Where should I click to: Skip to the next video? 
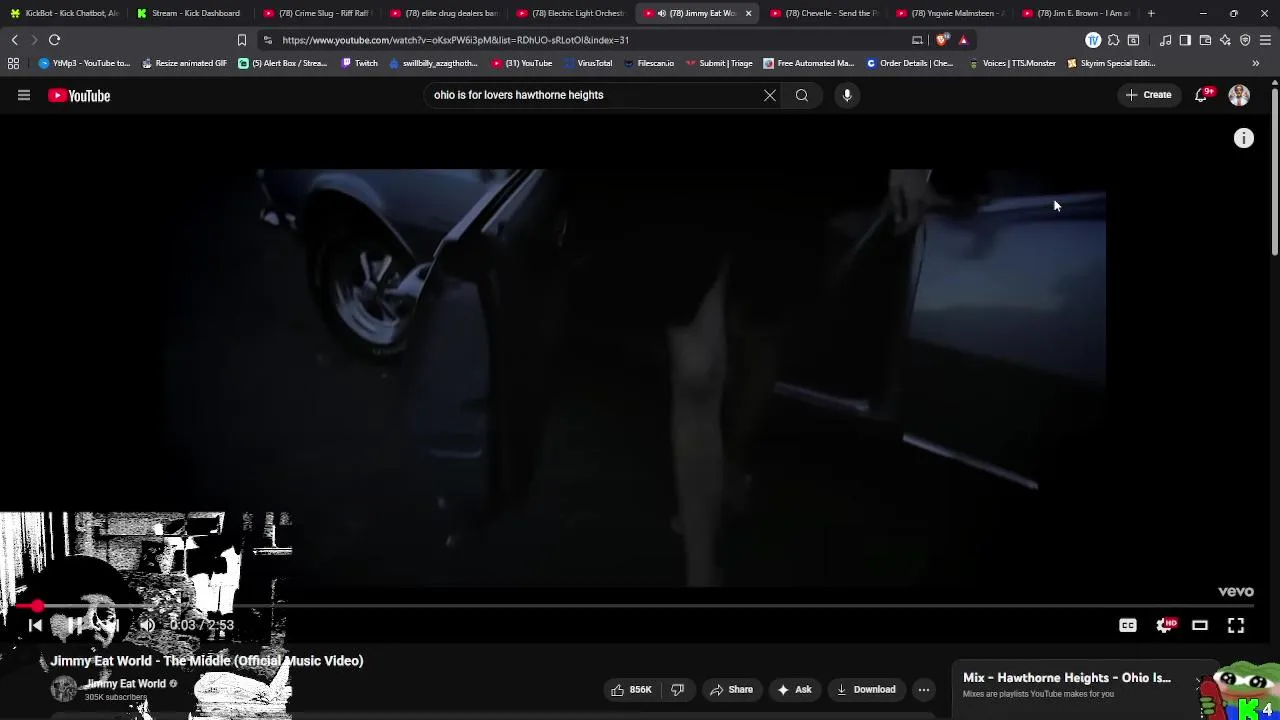110,625
